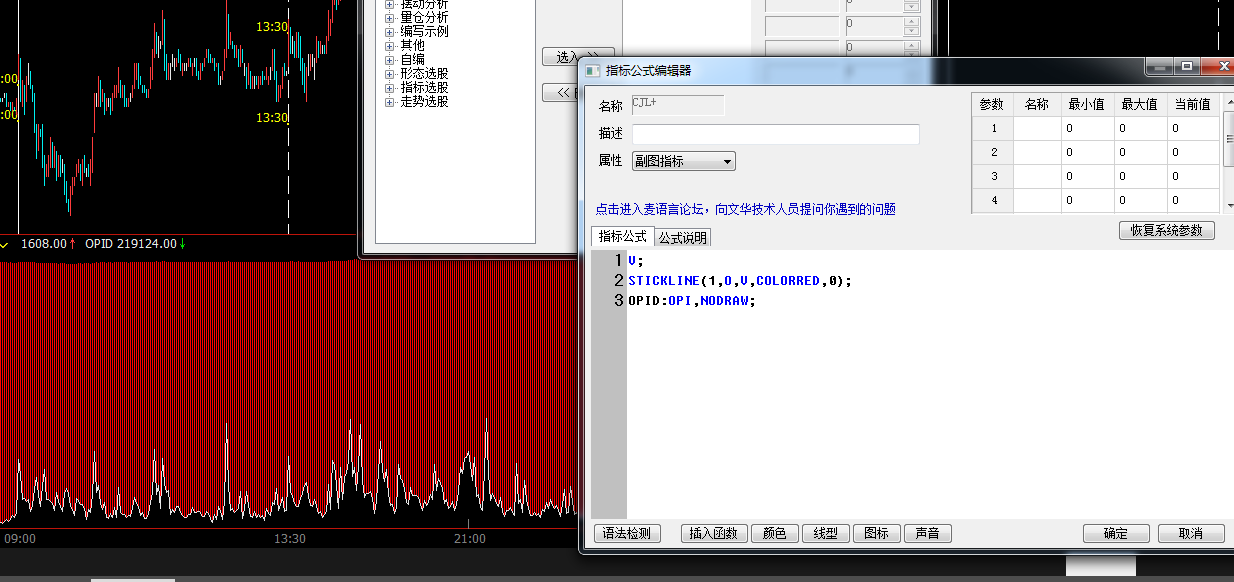Select 走势选股 in the formula tree
1234x582 pixels.
coord(424,102)
